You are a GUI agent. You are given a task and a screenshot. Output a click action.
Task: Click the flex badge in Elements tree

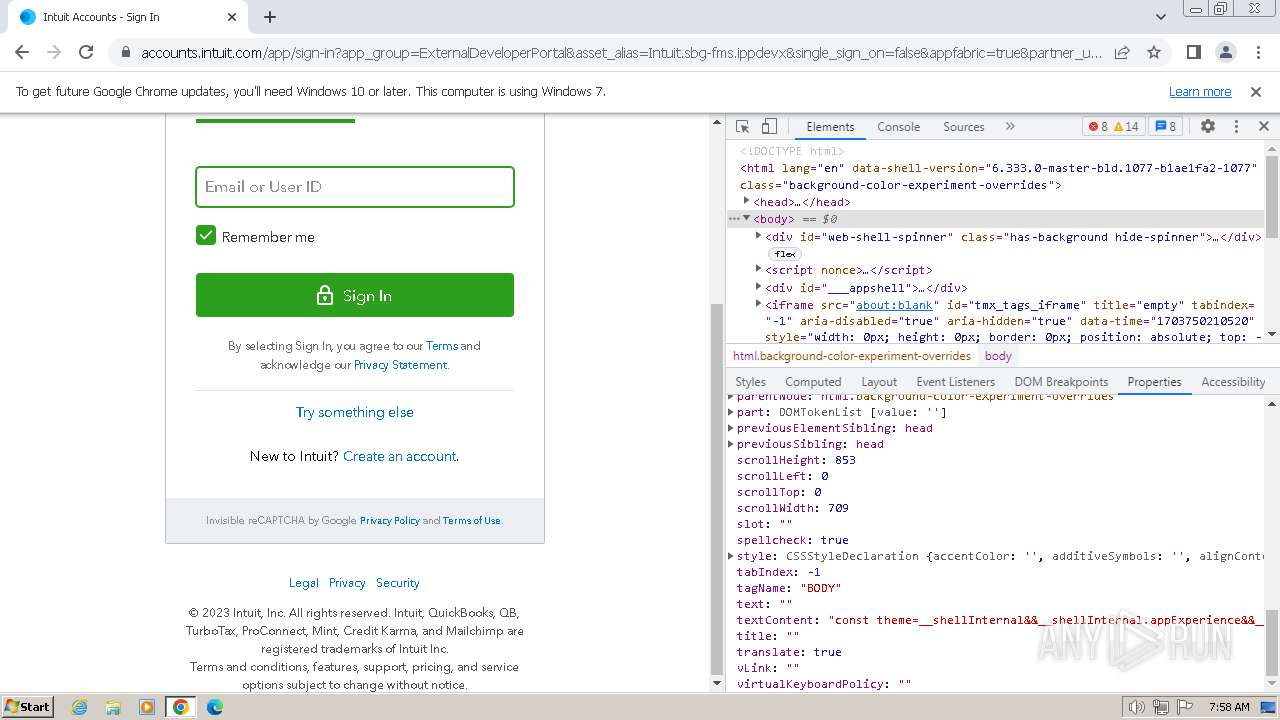click(785, 254)
